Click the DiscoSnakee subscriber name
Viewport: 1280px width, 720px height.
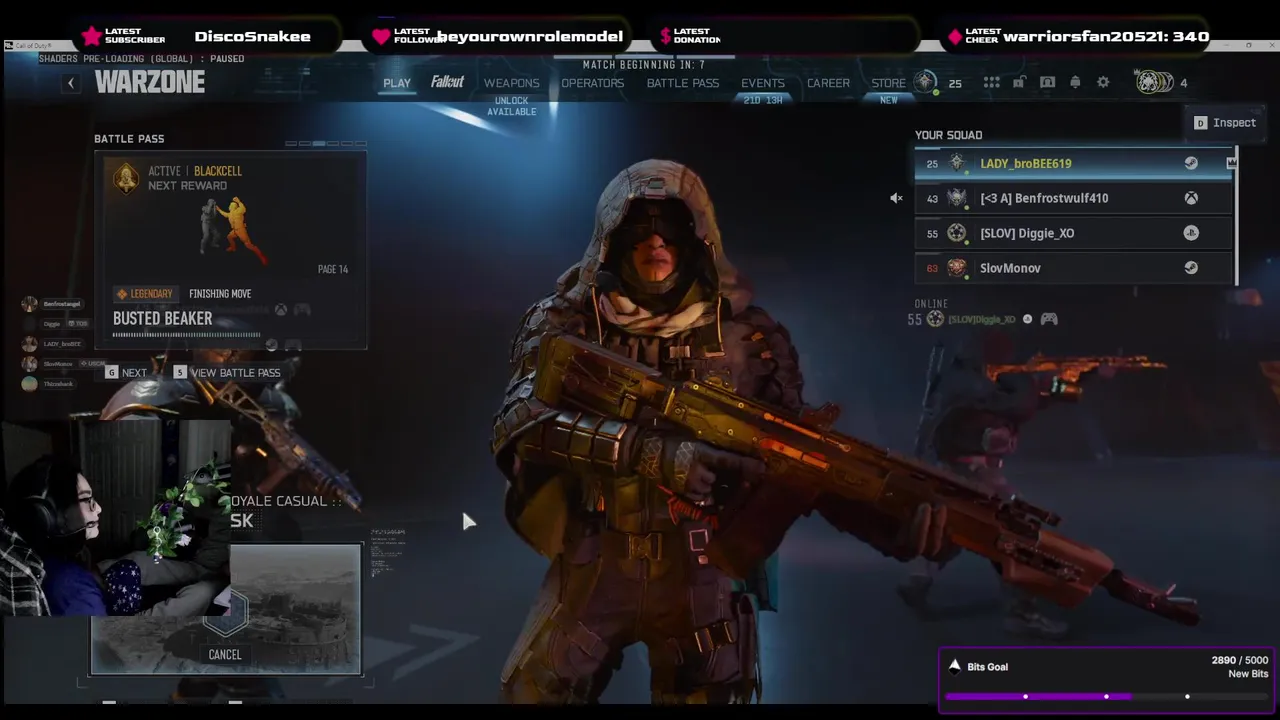coord(252,36)
